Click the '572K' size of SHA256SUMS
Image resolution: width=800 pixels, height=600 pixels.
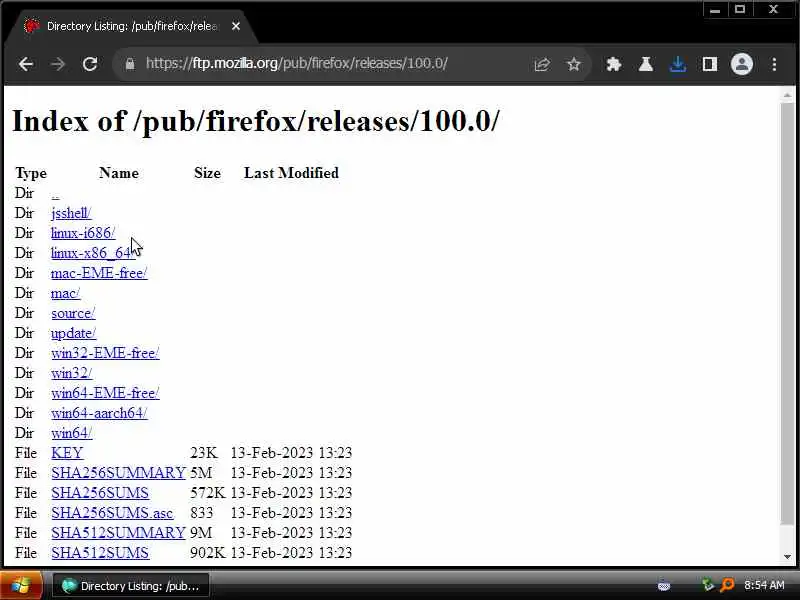pos(207,493)
